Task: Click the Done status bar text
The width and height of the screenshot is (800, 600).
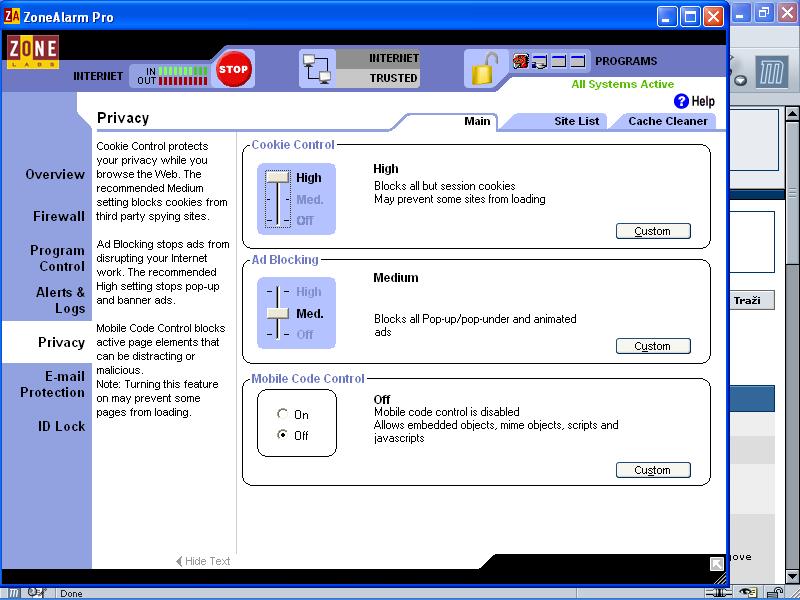Action: (x=71, y=593)
